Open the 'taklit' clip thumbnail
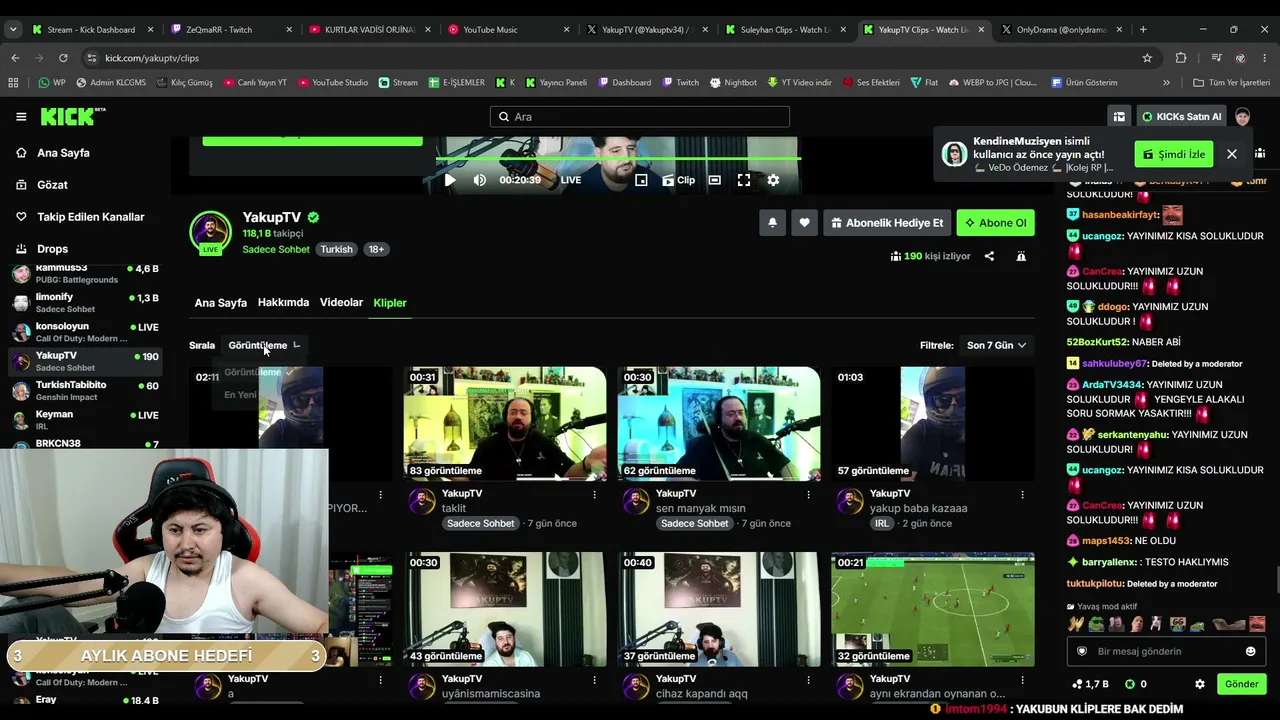The height and width of the screenshot is (720, 1280). [505, 424]
